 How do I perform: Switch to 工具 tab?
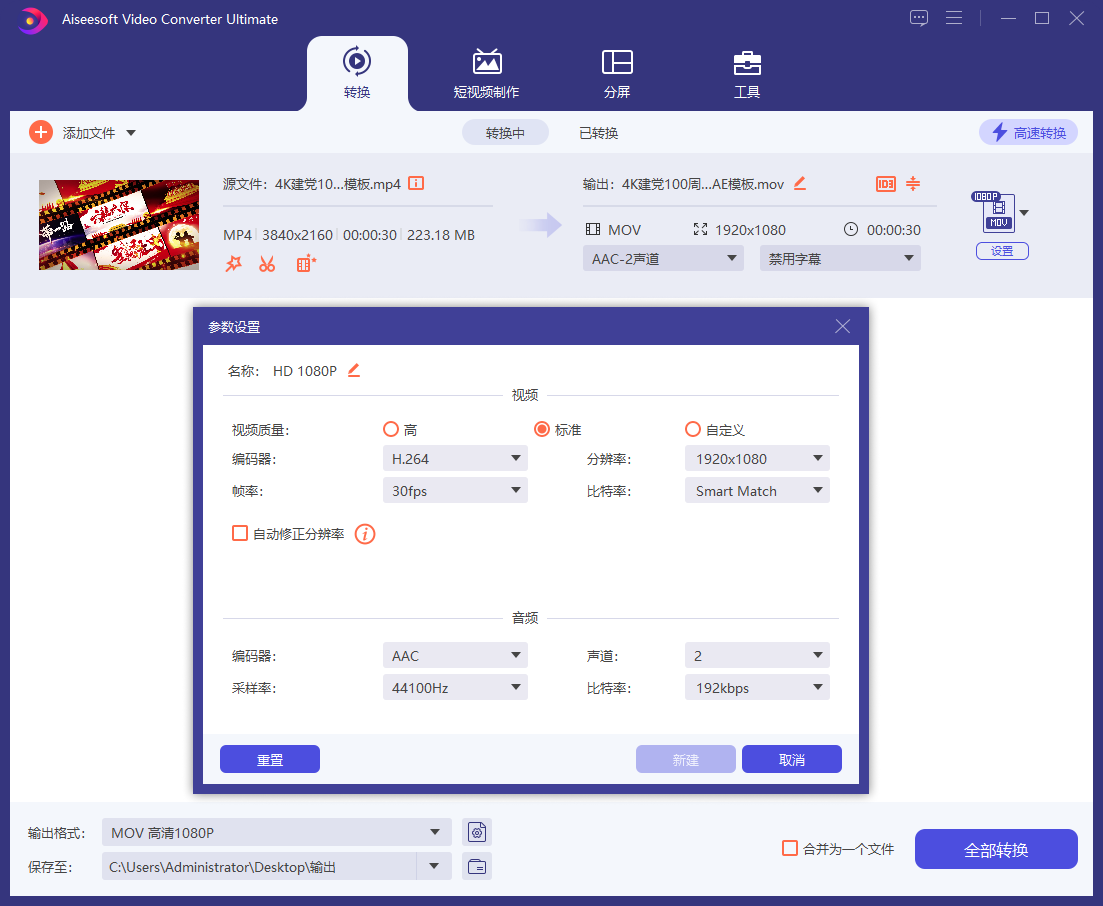coord(747,74)
